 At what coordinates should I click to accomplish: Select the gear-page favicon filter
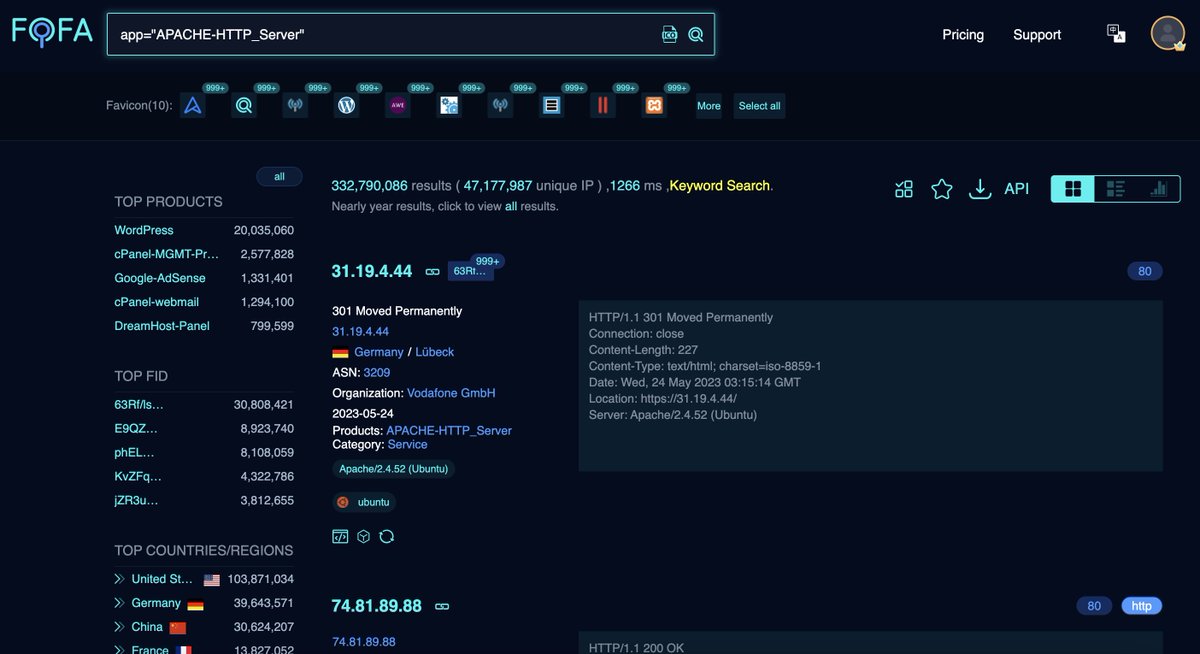pos(449,105)
